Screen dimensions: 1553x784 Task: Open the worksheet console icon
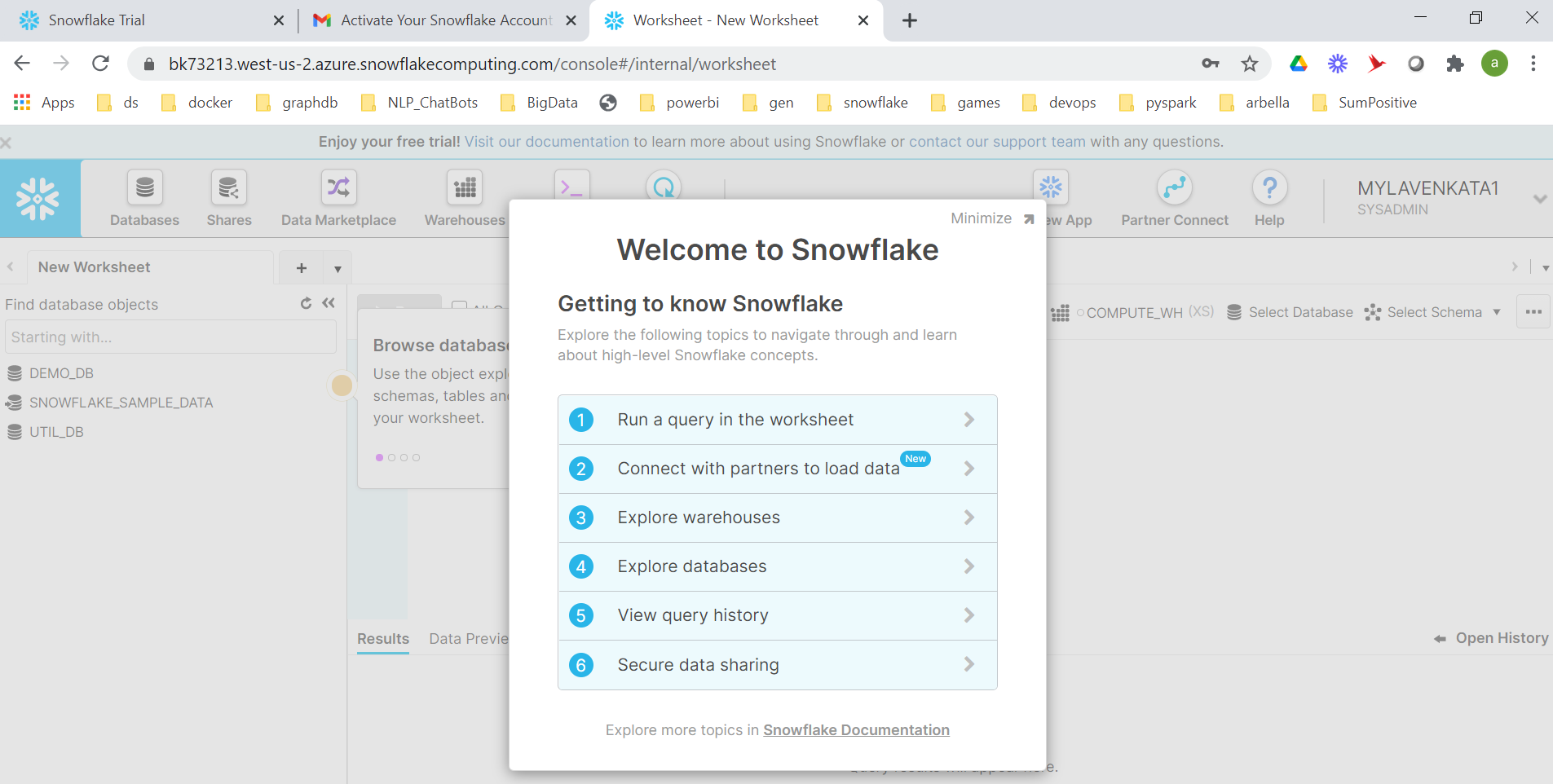coord(572,187)
